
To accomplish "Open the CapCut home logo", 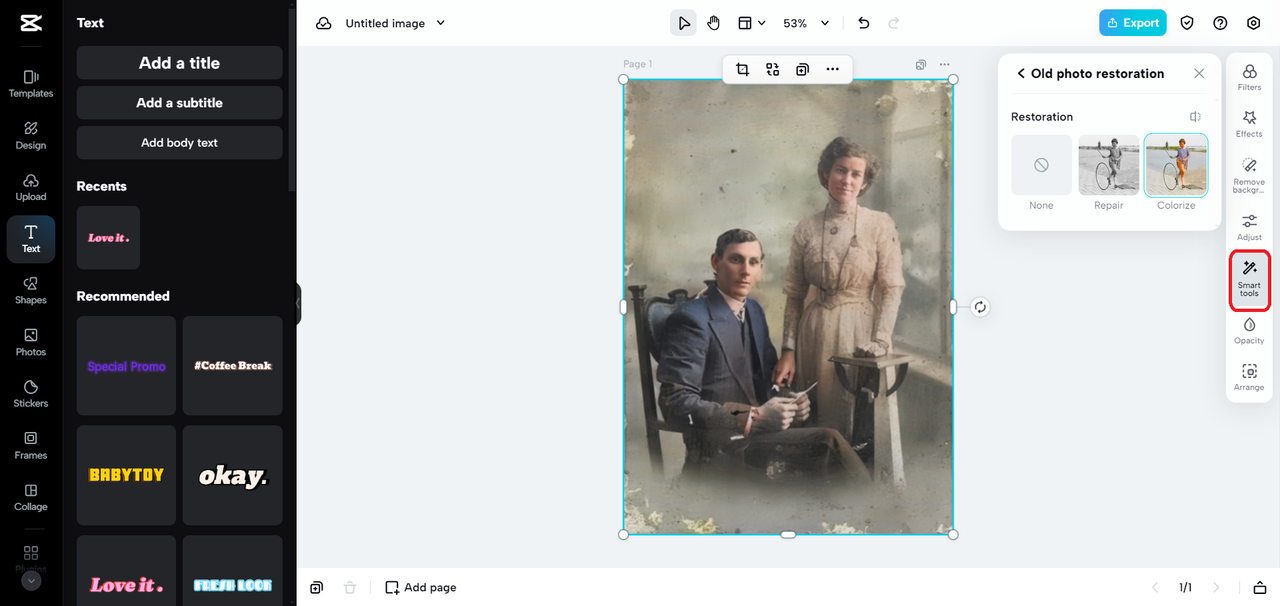I will click(30, 24).
